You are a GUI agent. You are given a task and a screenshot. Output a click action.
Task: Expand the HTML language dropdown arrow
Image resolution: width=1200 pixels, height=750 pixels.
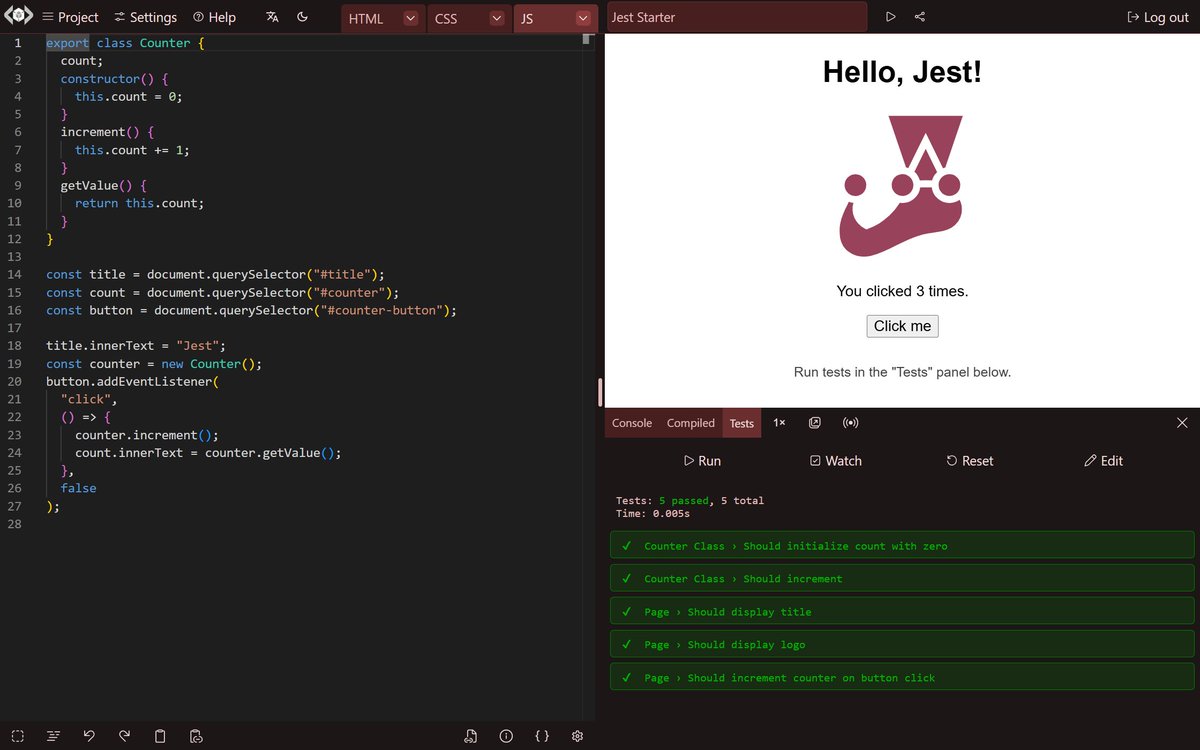(x=411, y=18)
